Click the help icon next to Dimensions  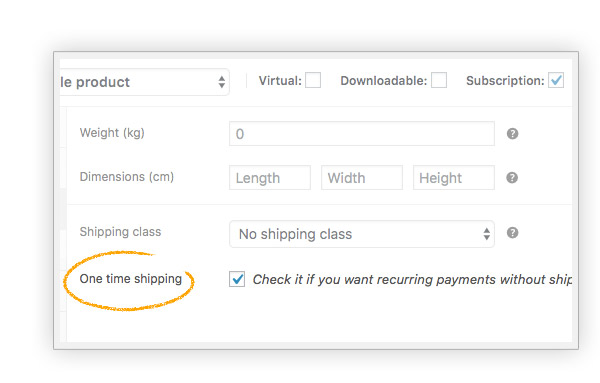point(512,178)
